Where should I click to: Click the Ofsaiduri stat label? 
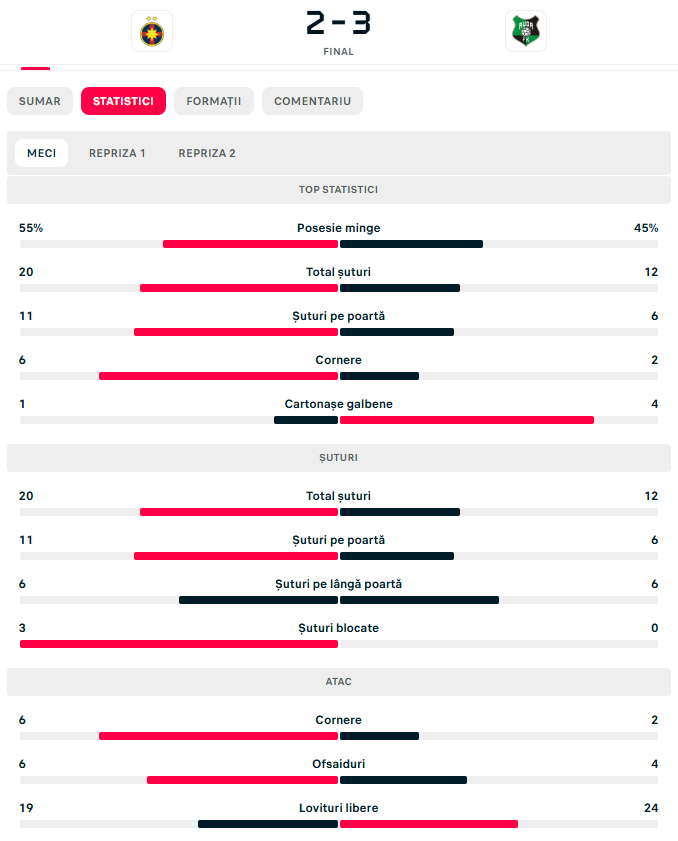pos(338,764)
